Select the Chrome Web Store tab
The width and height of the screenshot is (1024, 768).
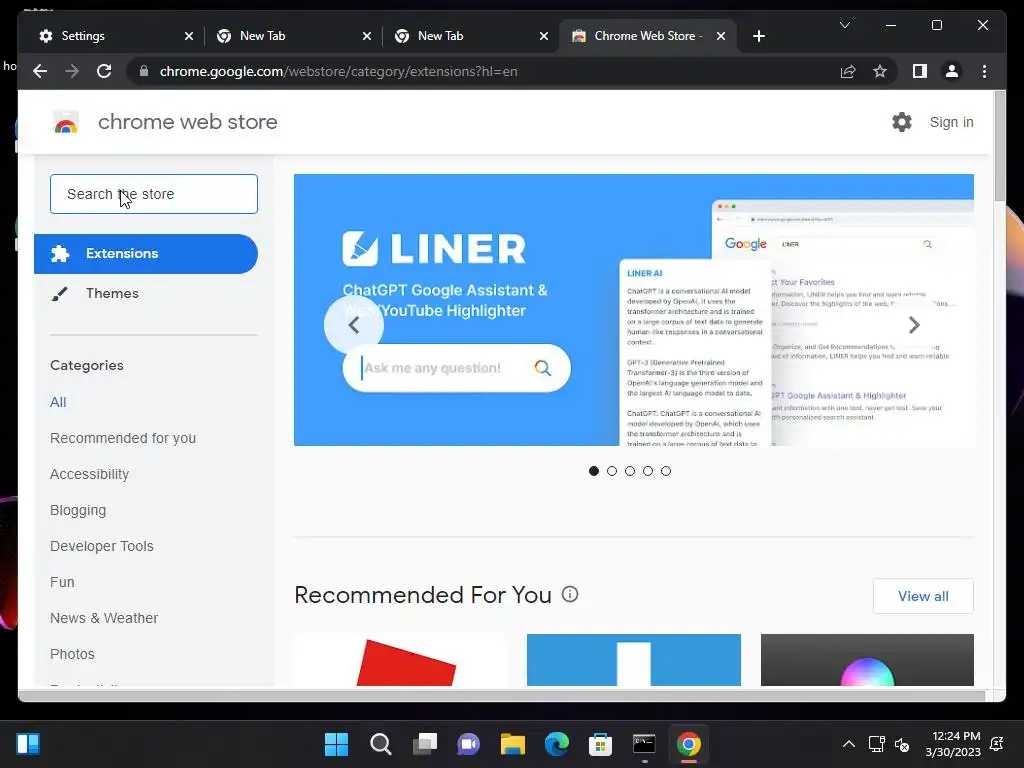(x=648, y=36)
